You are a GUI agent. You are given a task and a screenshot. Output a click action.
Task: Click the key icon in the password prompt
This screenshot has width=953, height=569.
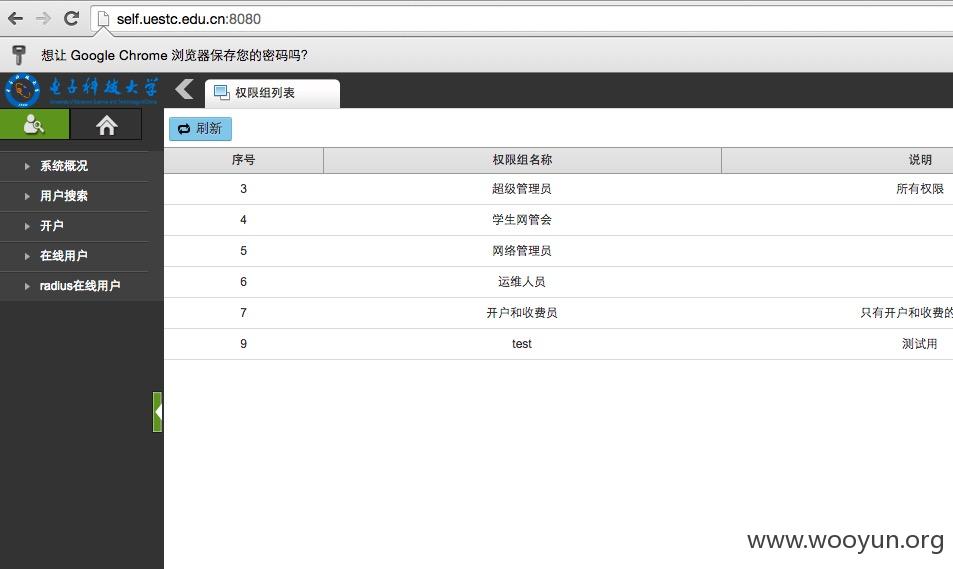point(19,55)
